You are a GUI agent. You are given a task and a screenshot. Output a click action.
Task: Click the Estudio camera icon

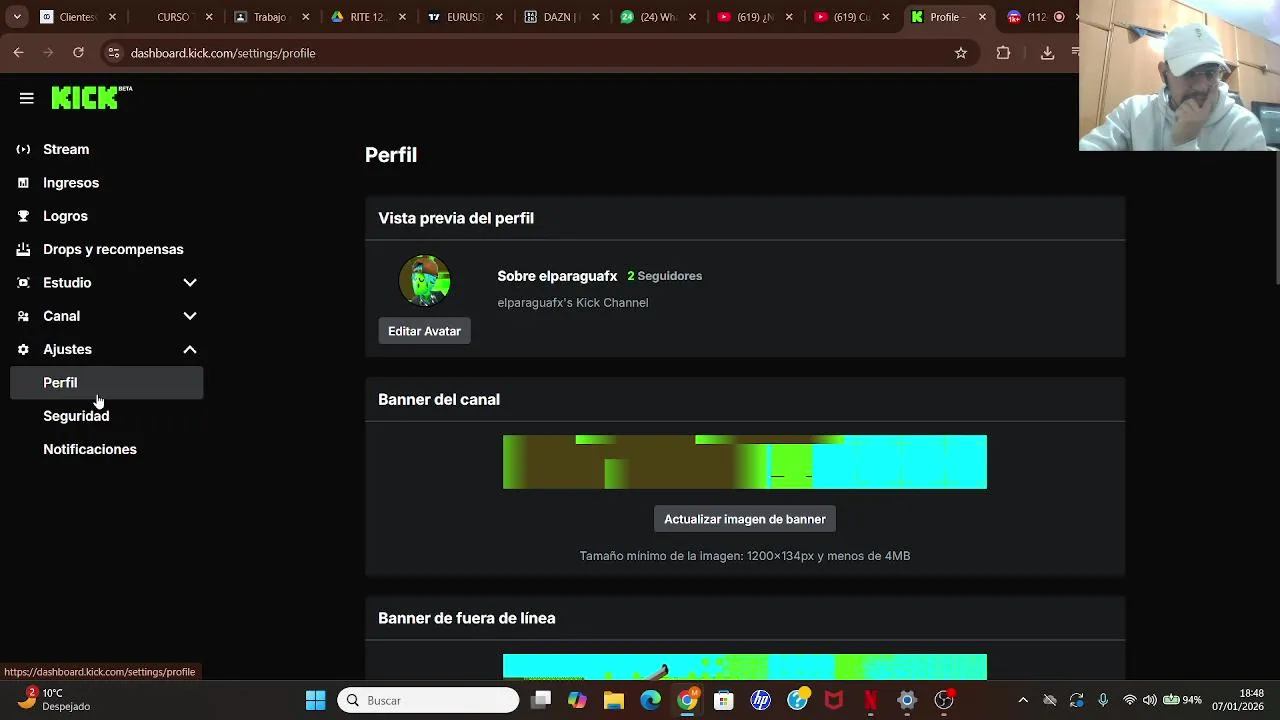23,283
